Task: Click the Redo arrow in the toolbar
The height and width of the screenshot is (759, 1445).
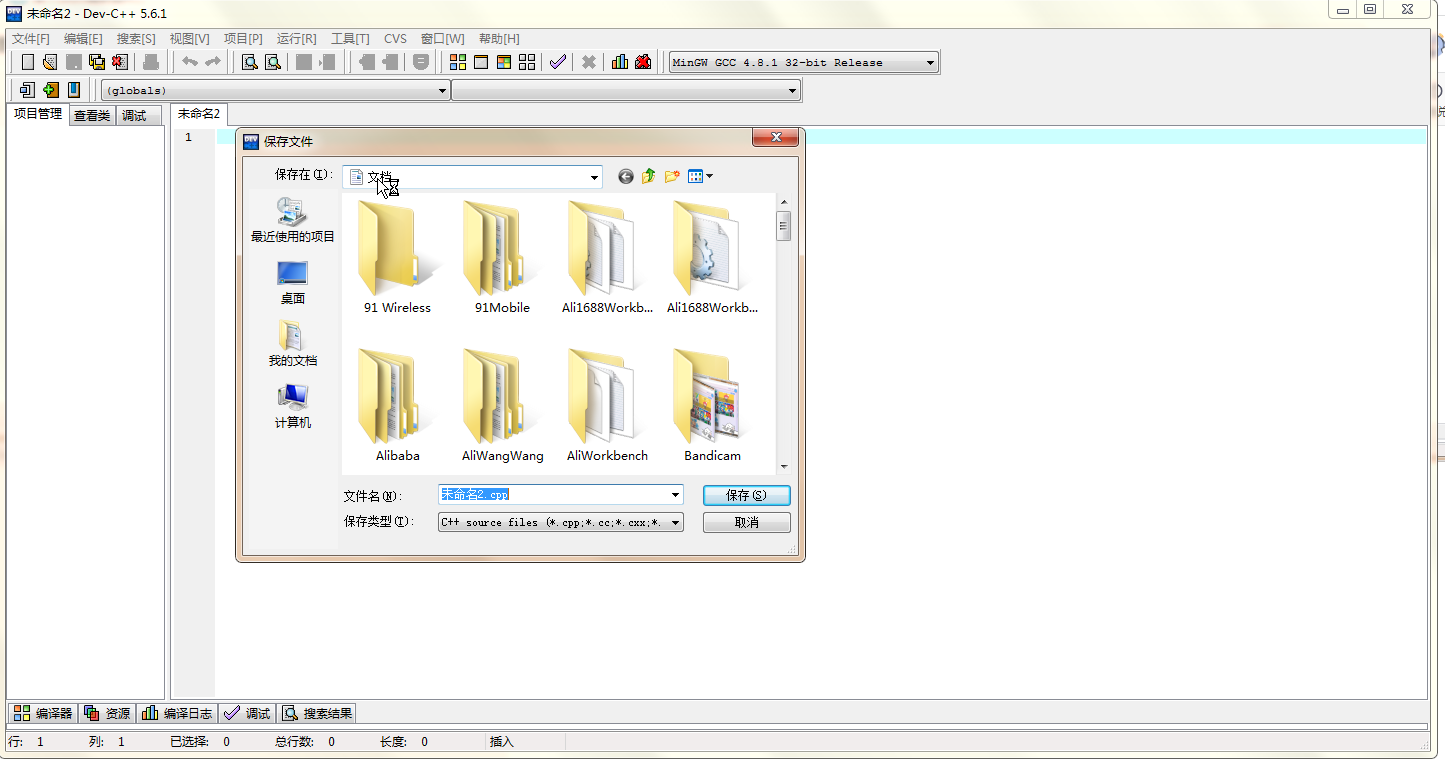Action: click(212, 62)
